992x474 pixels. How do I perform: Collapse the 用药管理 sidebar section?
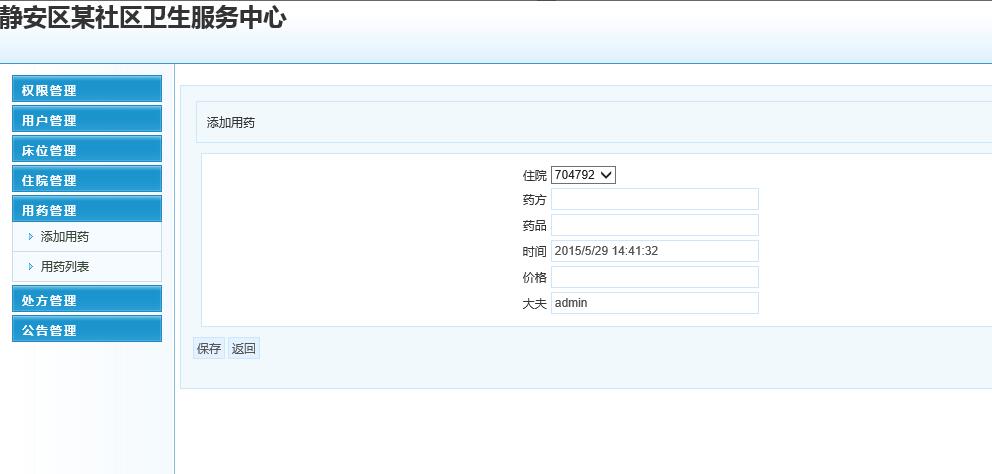click(x=87, y=209)
